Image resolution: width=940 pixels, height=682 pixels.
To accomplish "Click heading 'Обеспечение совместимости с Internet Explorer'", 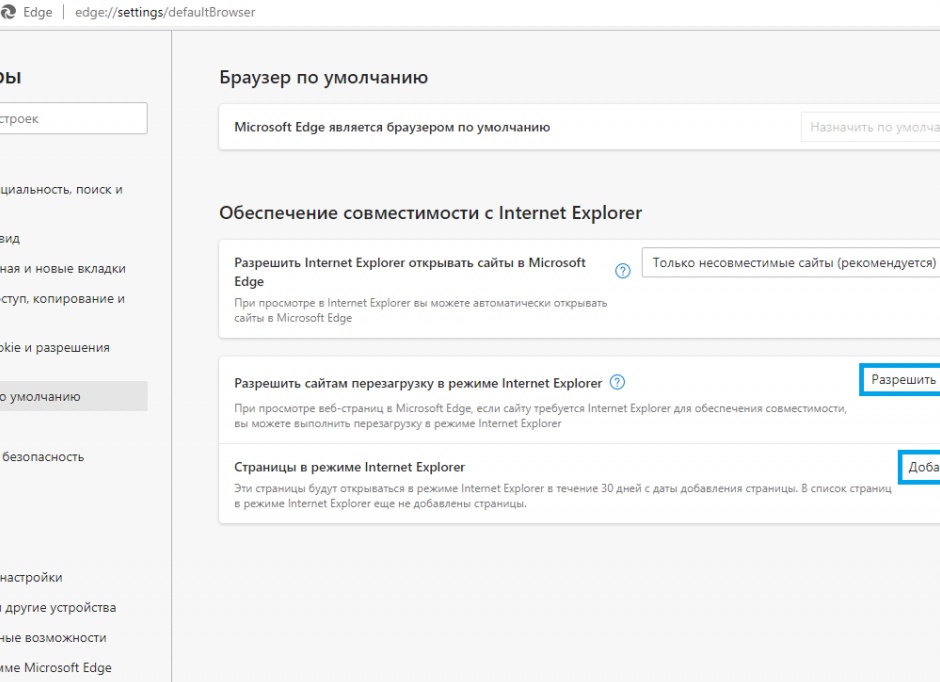I will [x=430, y=213].
